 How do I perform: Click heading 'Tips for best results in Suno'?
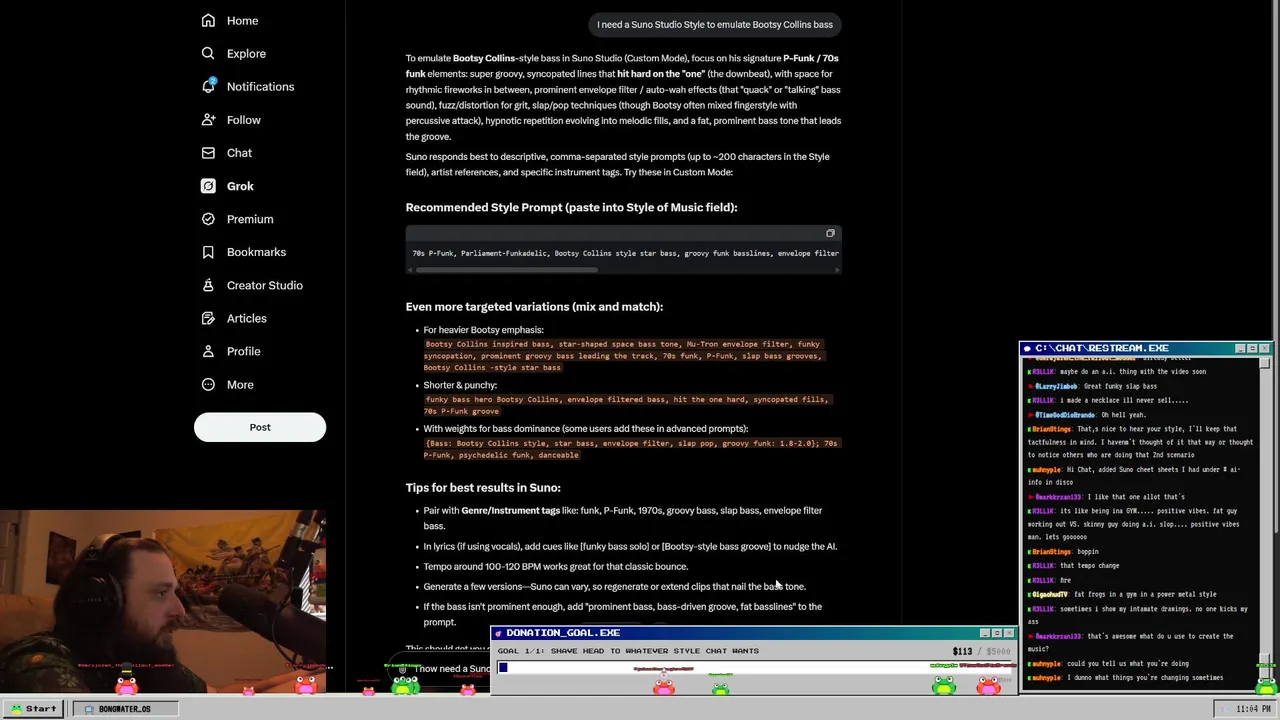[x=483, y=487]
